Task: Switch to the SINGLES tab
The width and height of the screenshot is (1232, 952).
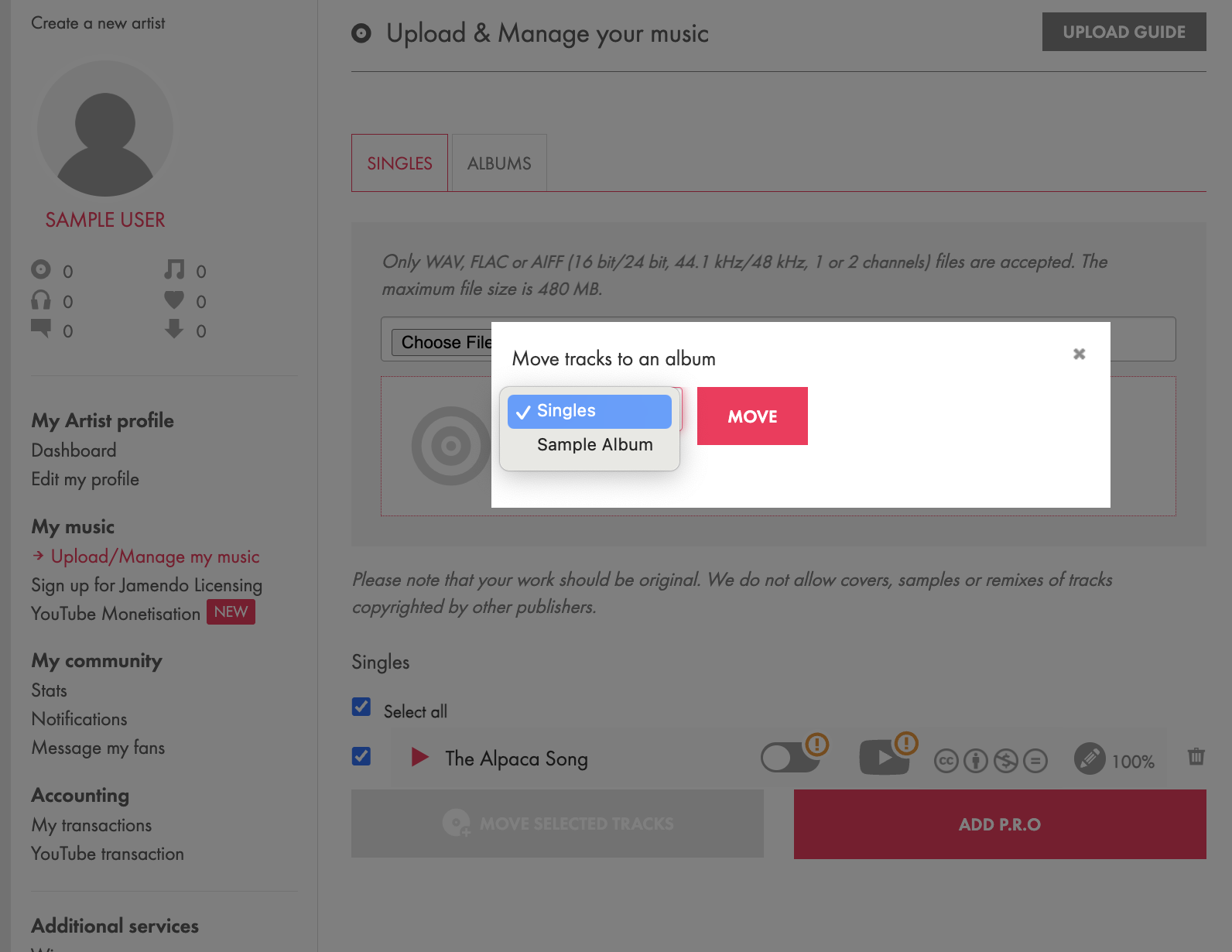Action: pyautogui.click(x=399, y=163)
